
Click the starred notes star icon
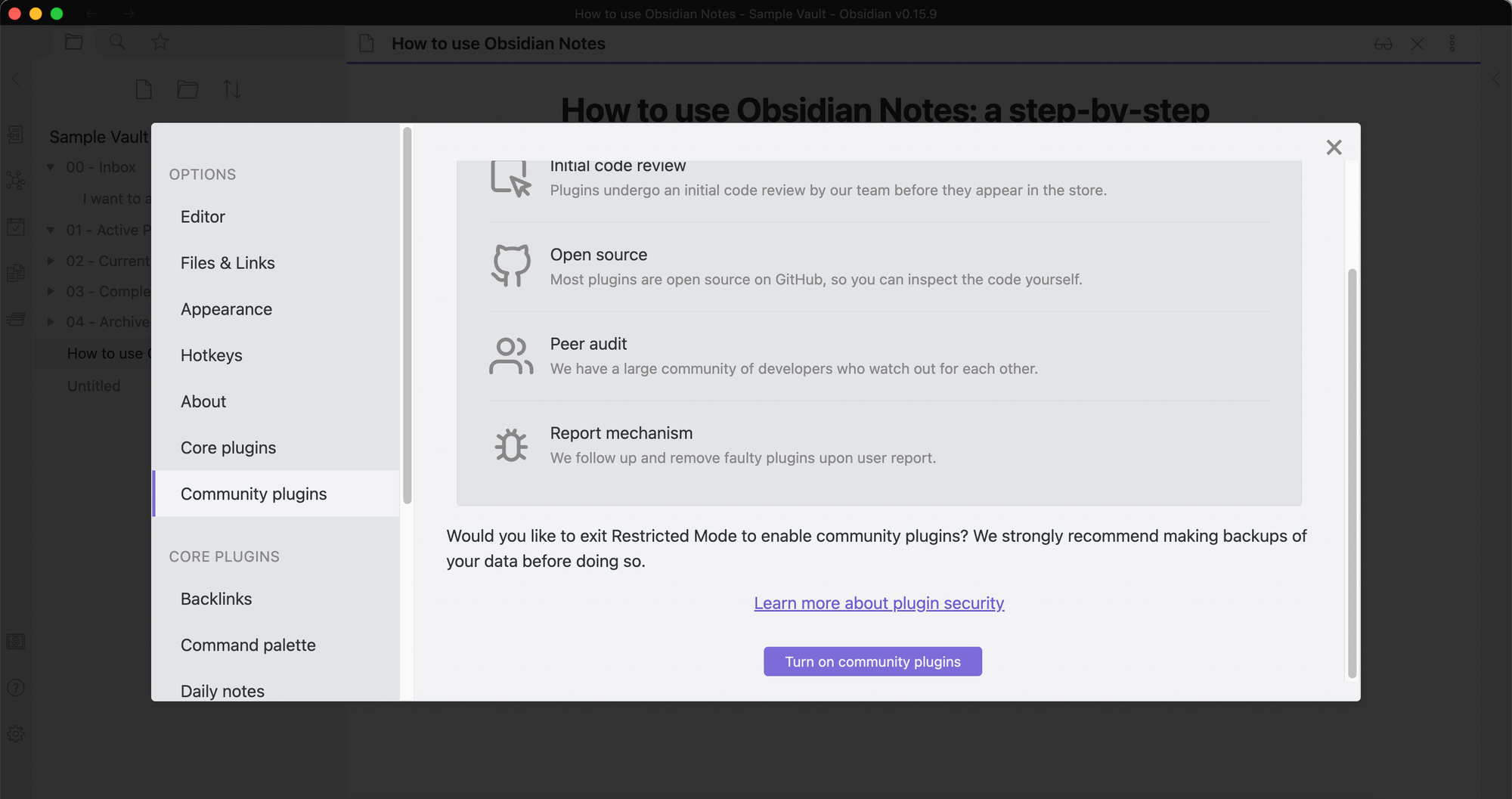[160, 42]
